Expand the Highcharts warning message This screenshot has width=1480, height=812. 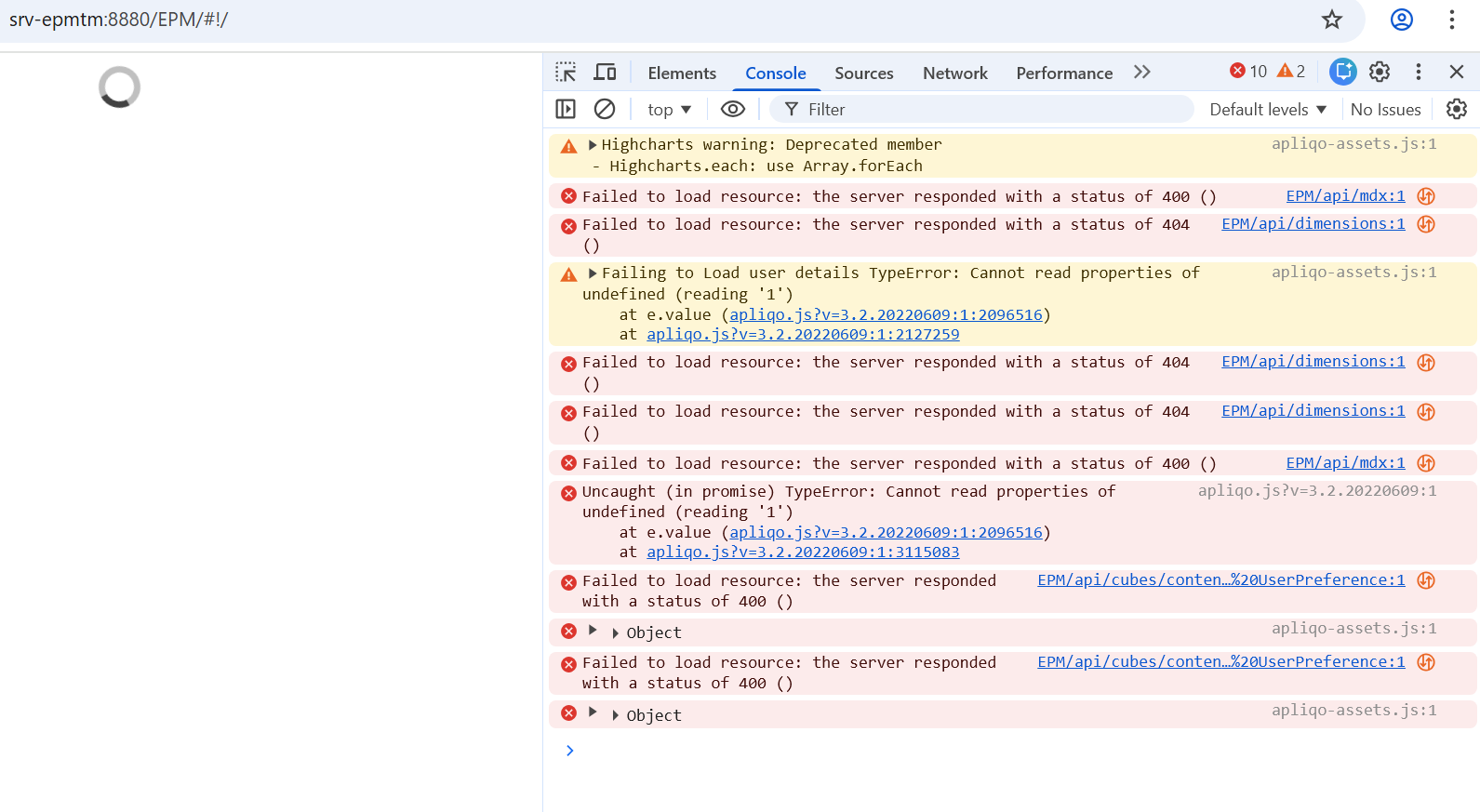[593, 145]
